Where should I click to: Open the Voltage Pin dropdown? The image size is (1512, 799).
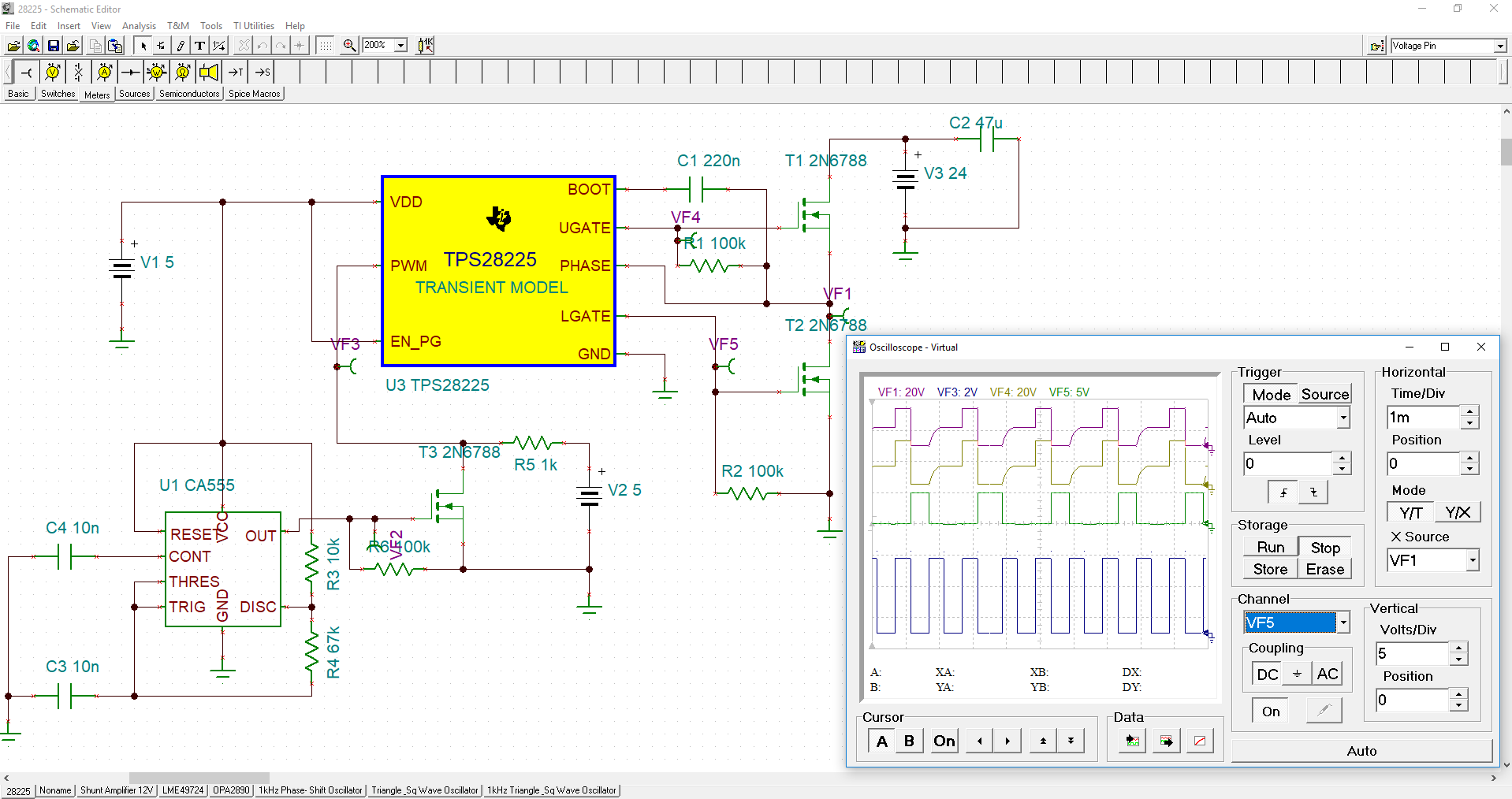tap(1500, 46)
